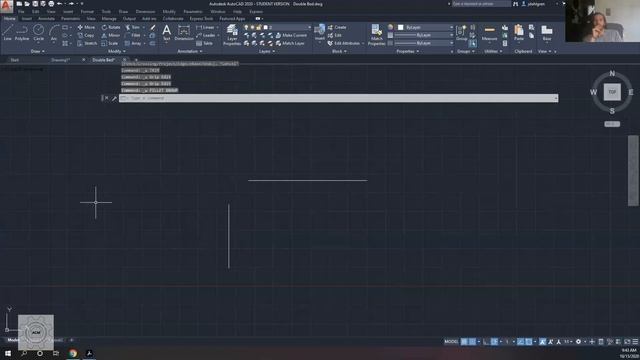This screenshot has width=640, height=360.
Task: Toggle object snap in status bar
Action: [529, 342]
